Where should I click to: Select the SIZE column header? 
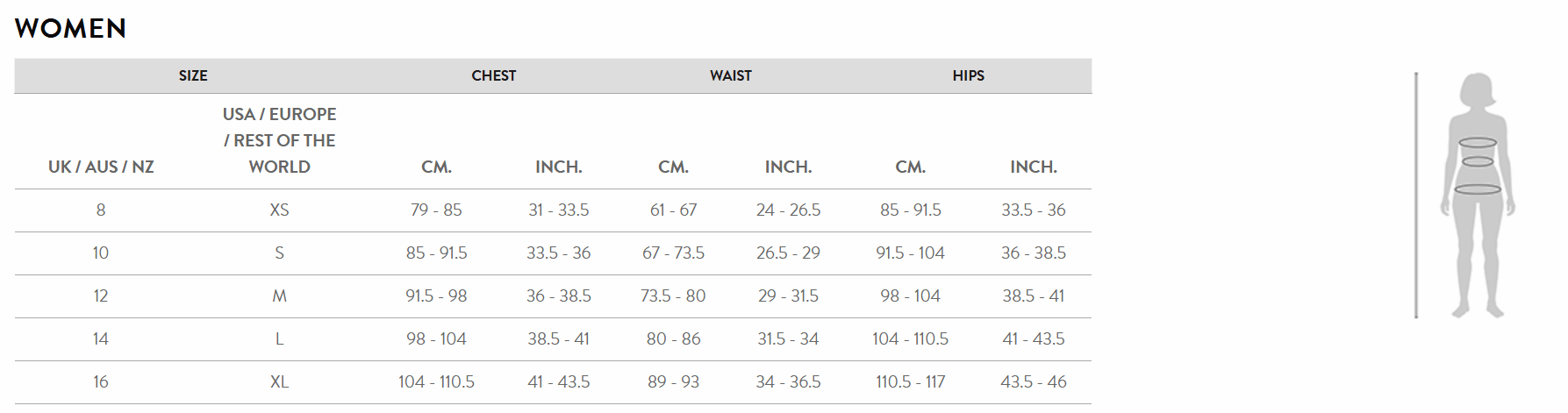pos(193,75)
